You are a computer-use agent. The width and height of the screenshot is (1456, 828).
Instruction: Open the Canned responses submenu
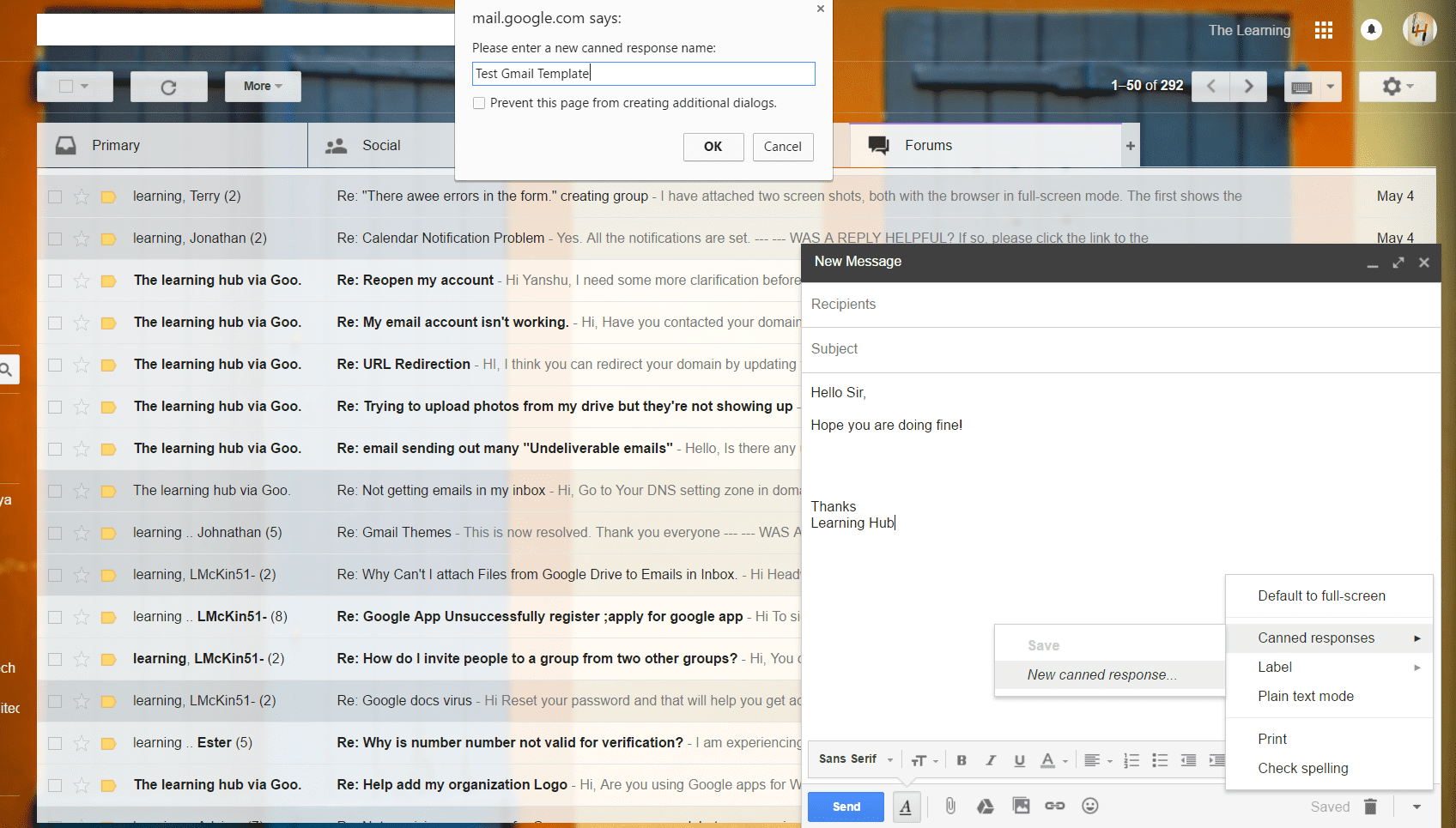click(1329, 638)
